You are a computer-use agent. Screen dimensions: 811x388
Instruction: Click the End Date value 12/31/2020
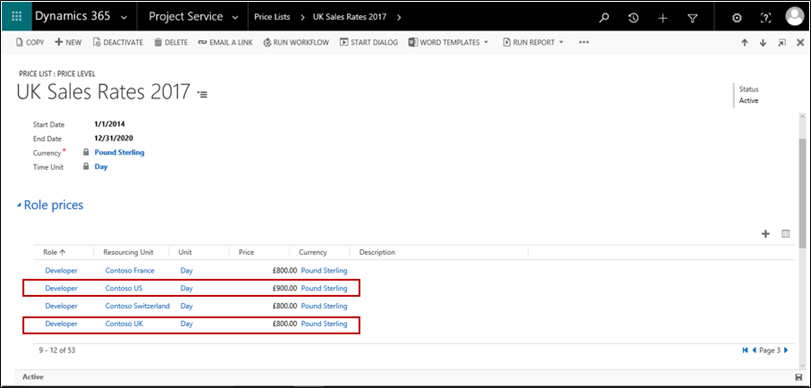(x=114, y=139)
